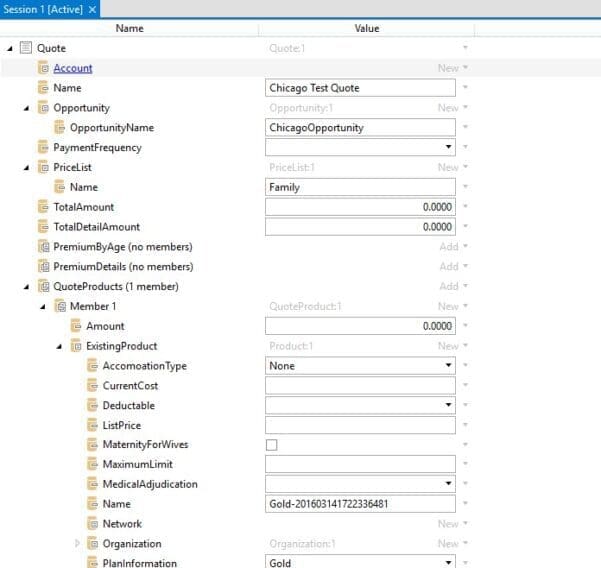Close the Session 1 tab
The width and height of the screenshot is (601, 568).
[x=93, y=9]
